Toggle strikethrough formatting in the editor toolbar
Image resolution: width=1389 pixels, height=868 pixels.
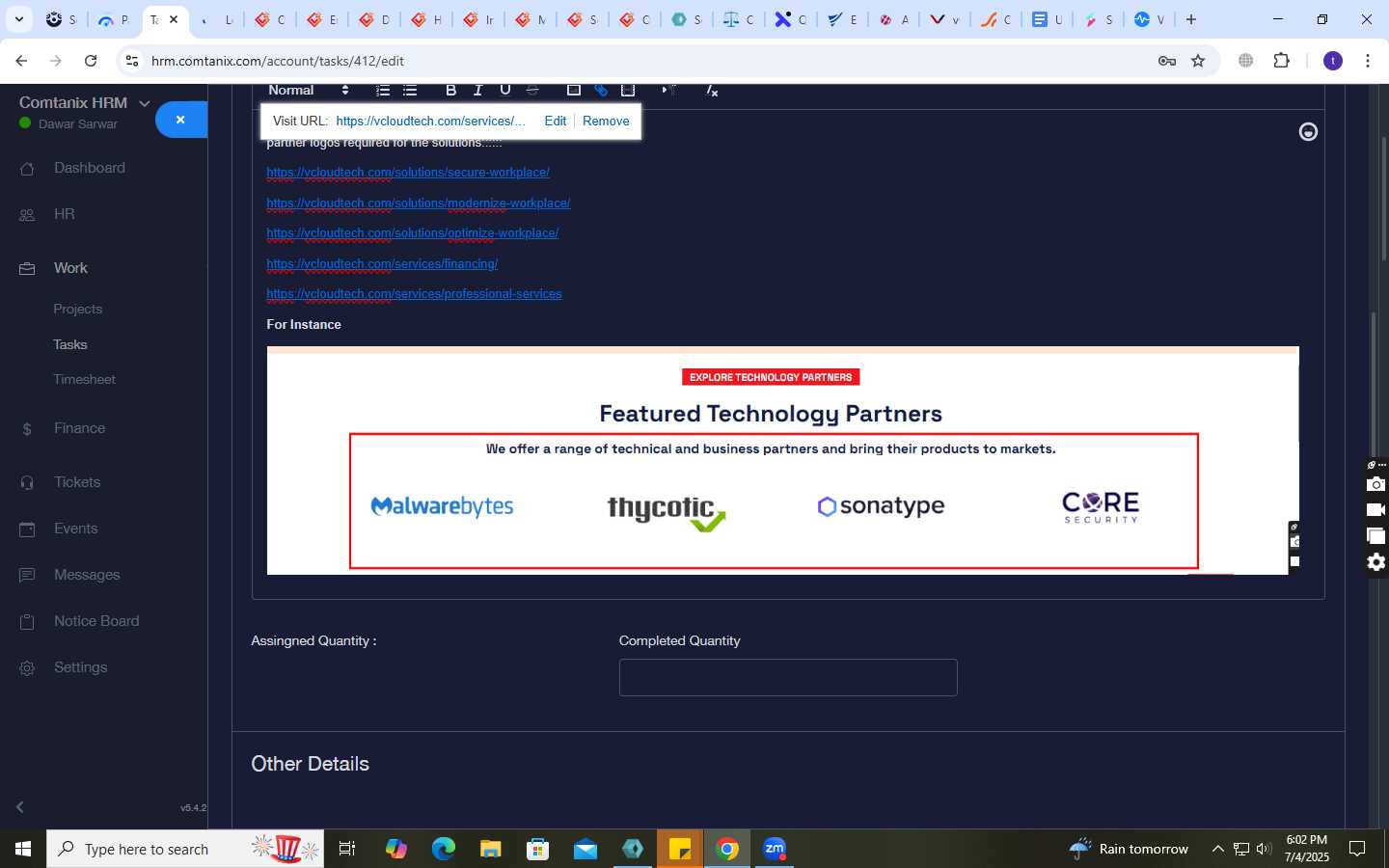click(531, 90)
